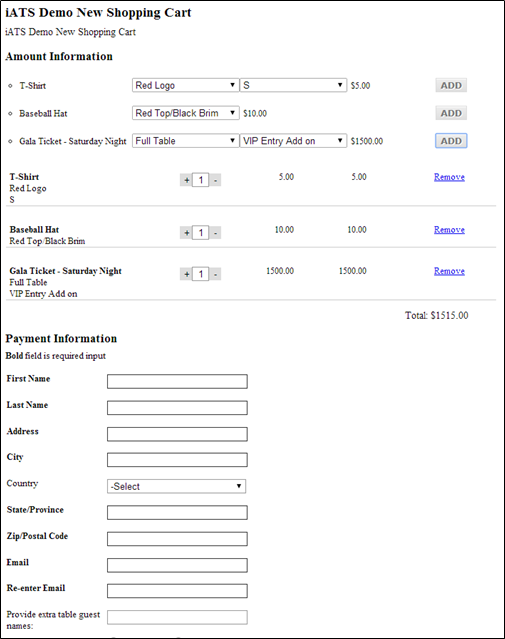Click the '$10.00' price beside Baseball Hat dropdown
Viewport: 505px width, 639px height.
[255, 113]
